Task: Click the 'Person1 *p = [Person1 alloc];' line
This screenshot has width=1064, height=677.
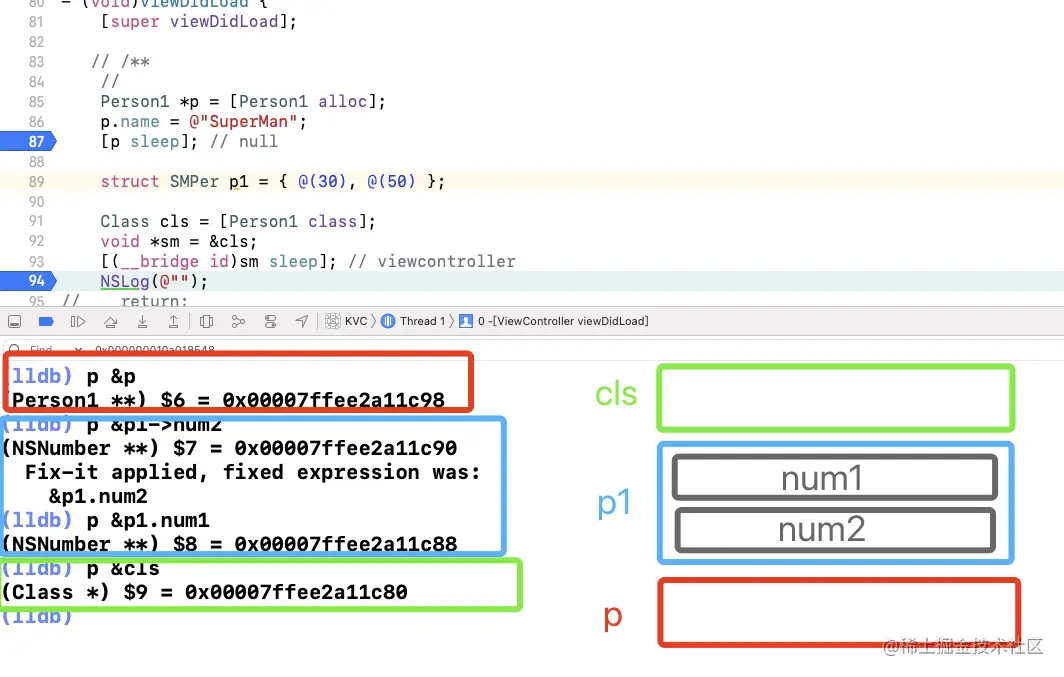Action: click(243, 102)
